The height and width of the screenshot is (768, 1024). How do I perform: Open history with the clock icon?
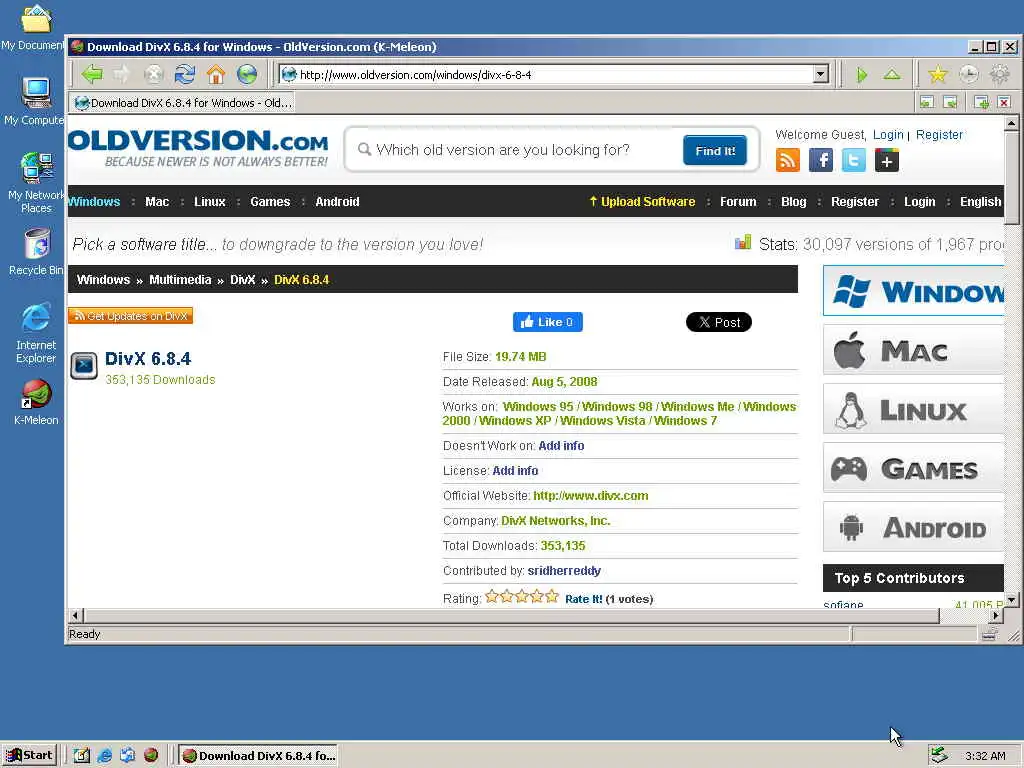(969, 75)
